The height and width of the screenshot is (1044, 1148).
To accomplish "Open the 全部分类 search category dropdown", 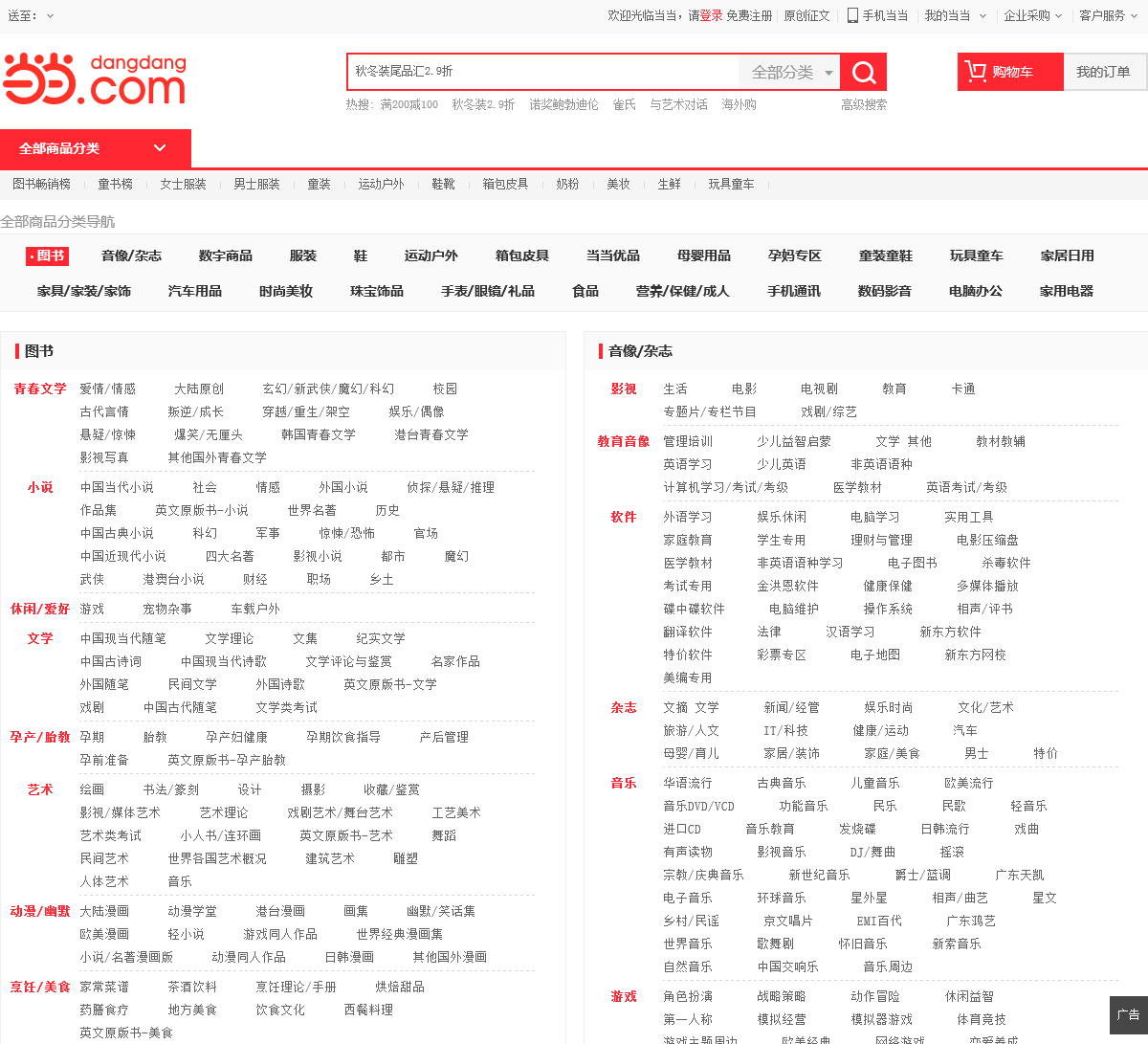I will [x=790, y=72].
